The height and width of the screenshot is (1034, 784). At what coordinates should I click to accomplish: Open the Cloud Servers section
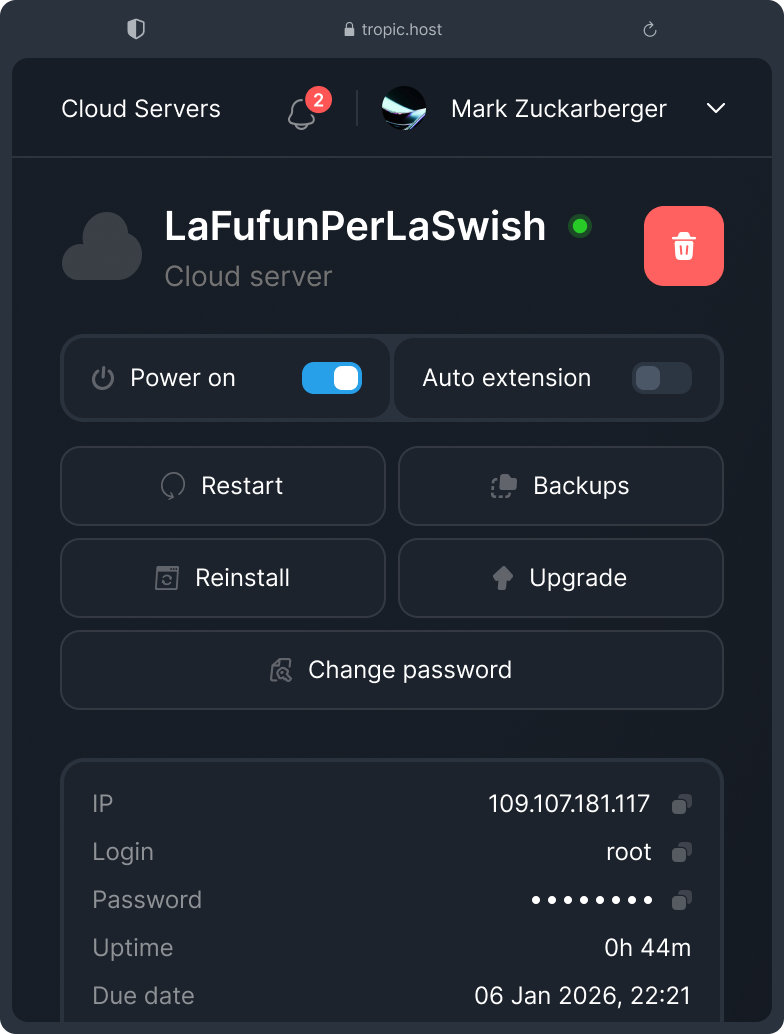(141, 108)
